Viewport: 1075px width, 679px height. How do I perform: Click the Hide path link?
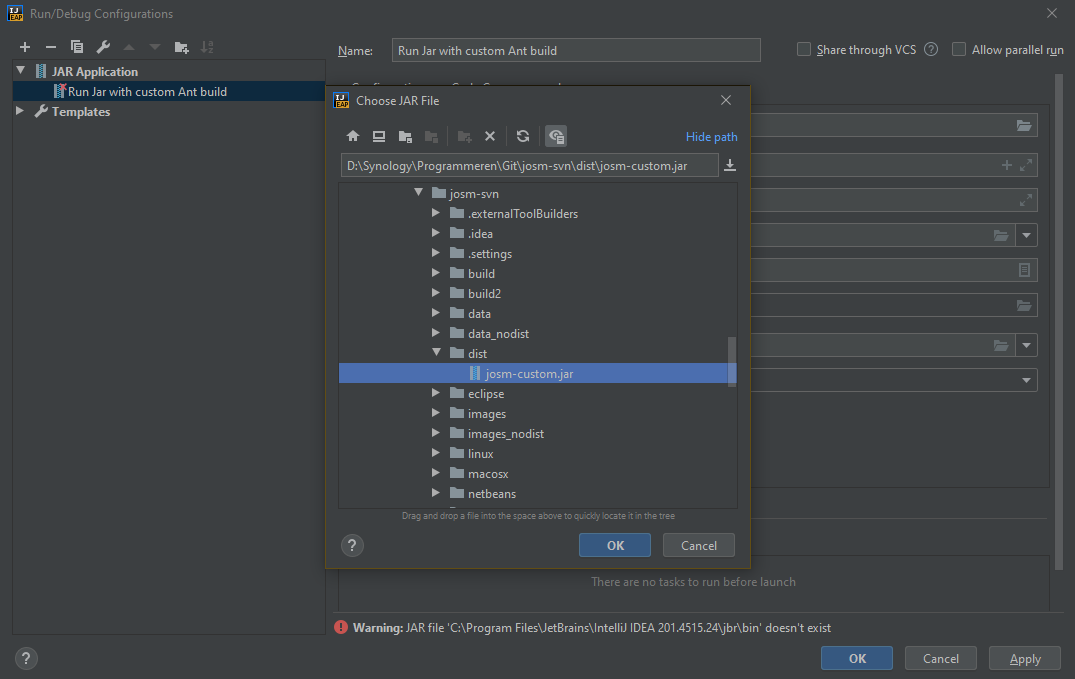[711, 137]
